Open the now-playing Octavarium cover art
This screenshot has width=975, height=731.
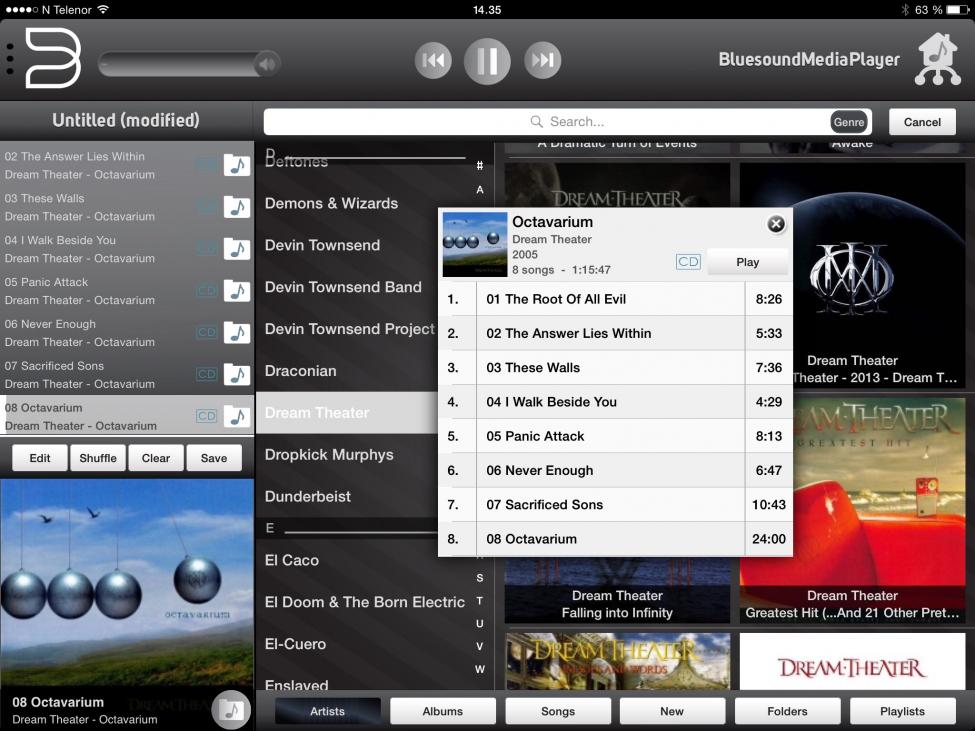point(127,582)
